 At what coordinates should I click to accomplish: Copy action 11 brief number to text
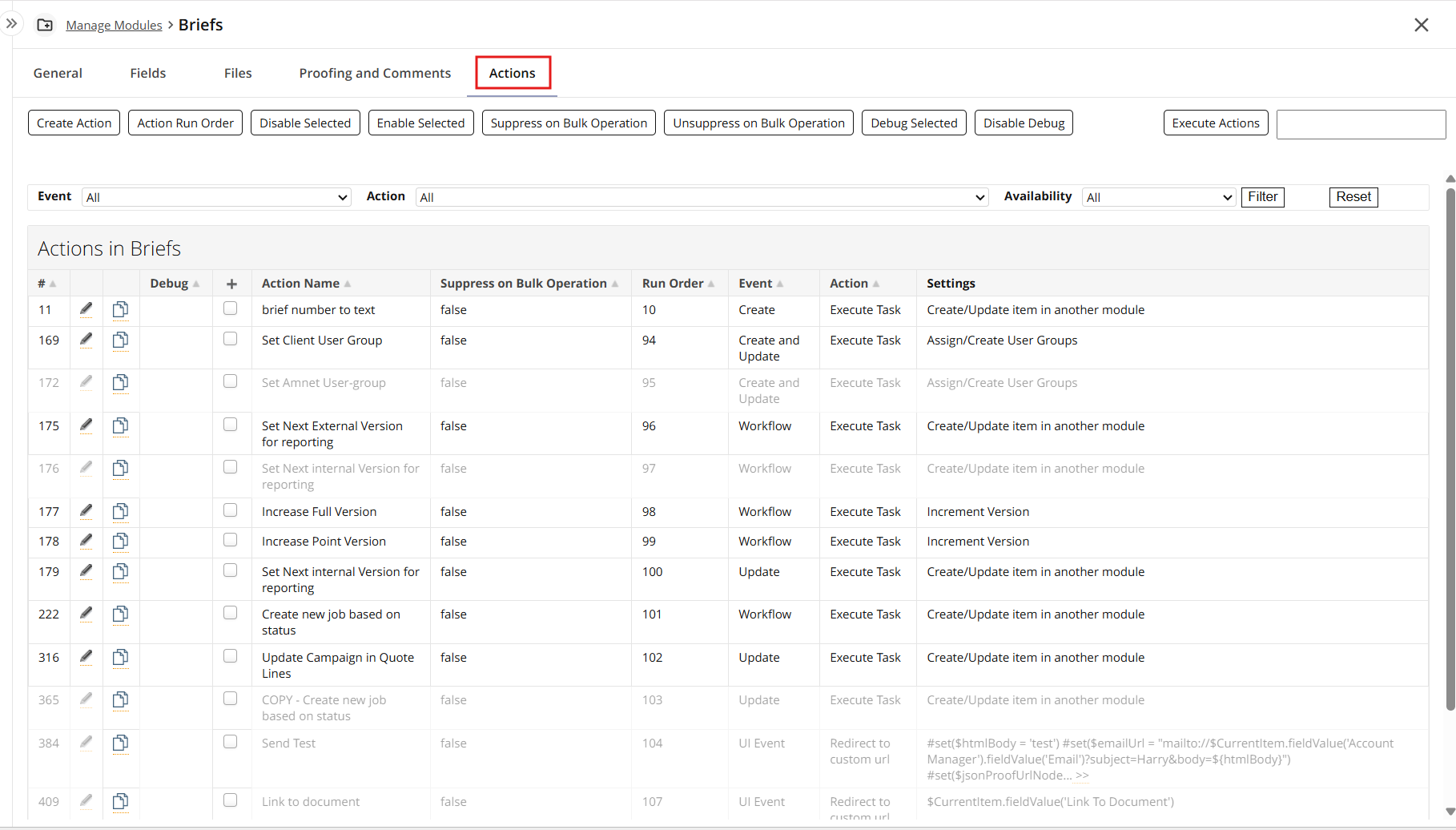pyautogui.click(x=120, y=309)
